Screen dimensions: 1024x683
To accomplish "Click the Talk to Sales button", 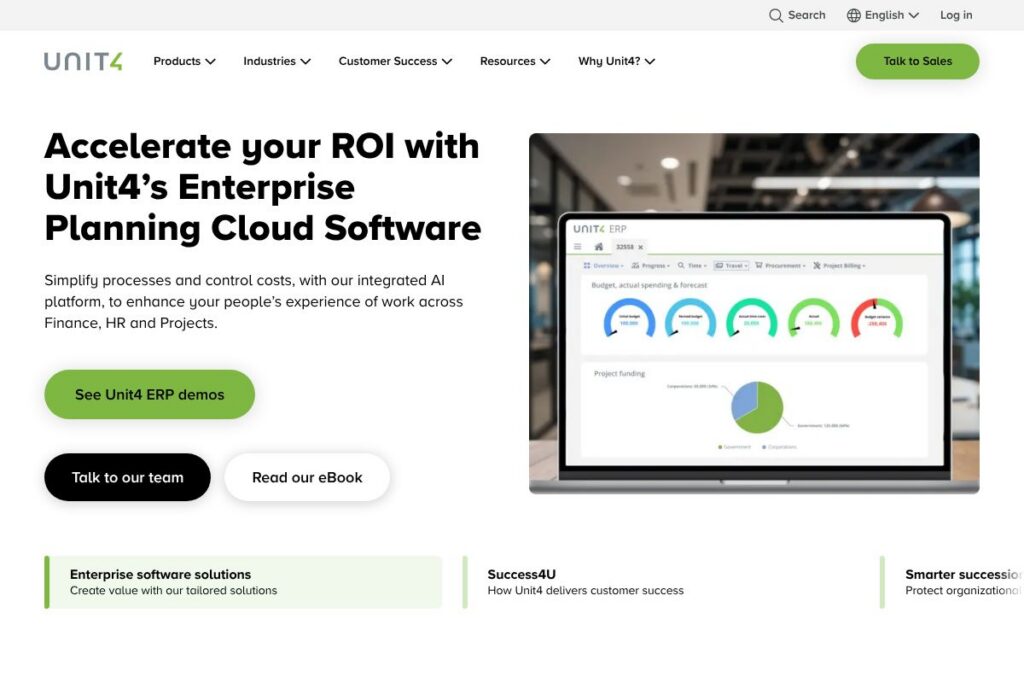I will pyautogui.click(x=917, y=61).
